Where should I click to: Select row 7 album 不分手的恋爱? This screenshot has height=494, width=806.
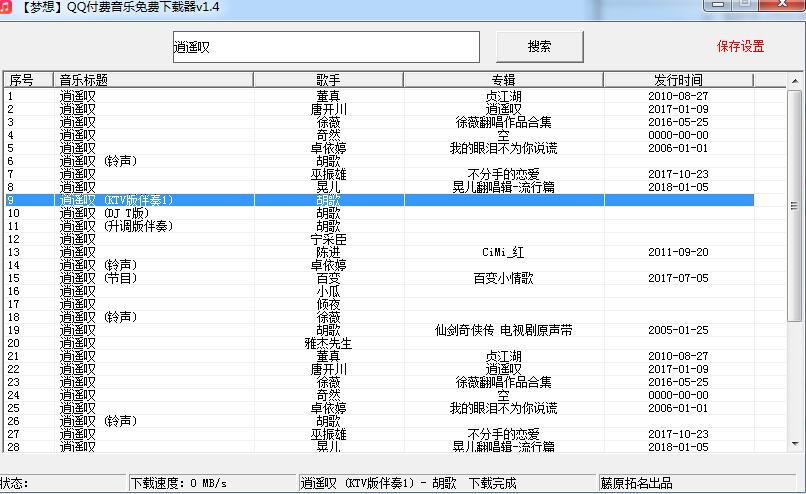click(503, 174)
